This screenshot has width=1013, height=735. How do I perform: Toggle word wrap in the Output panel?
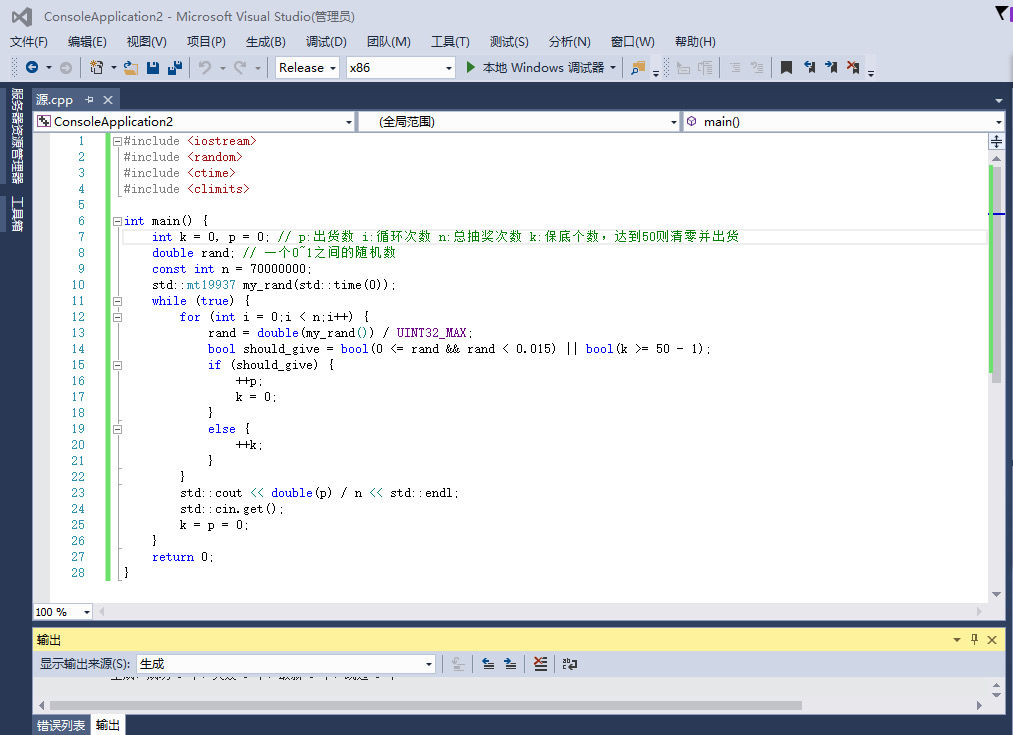coord(569,663)
